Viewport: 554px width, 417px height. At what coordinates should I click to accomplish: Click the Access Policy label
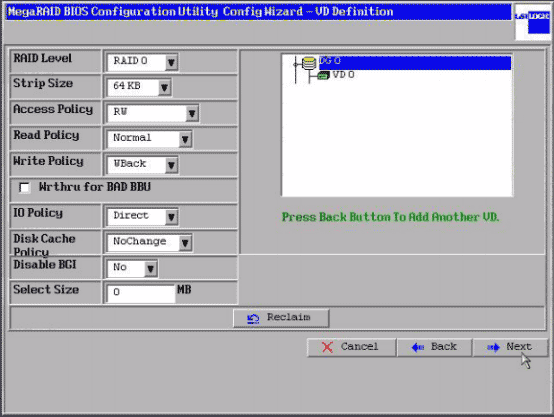tap(53, 109)
